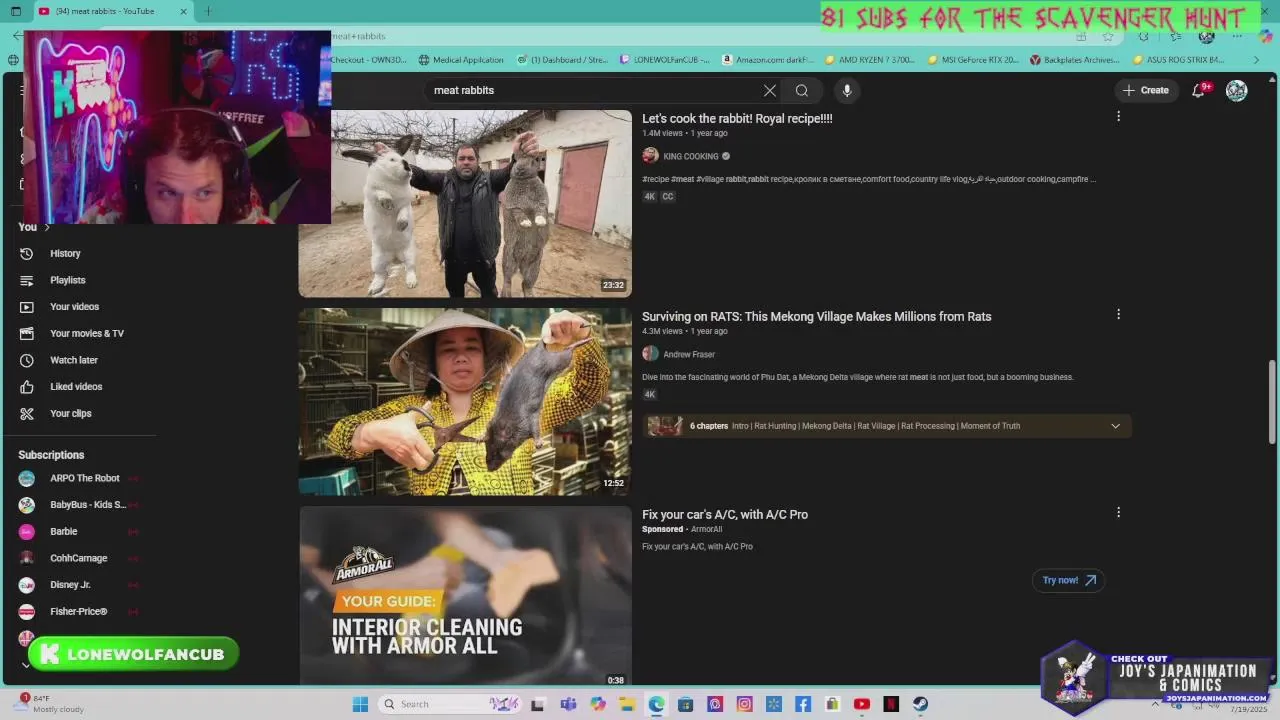This screenshot has width=1280, height=720.
Task: Open more options for A/C Pro ad
Action: pos(1118,512)
